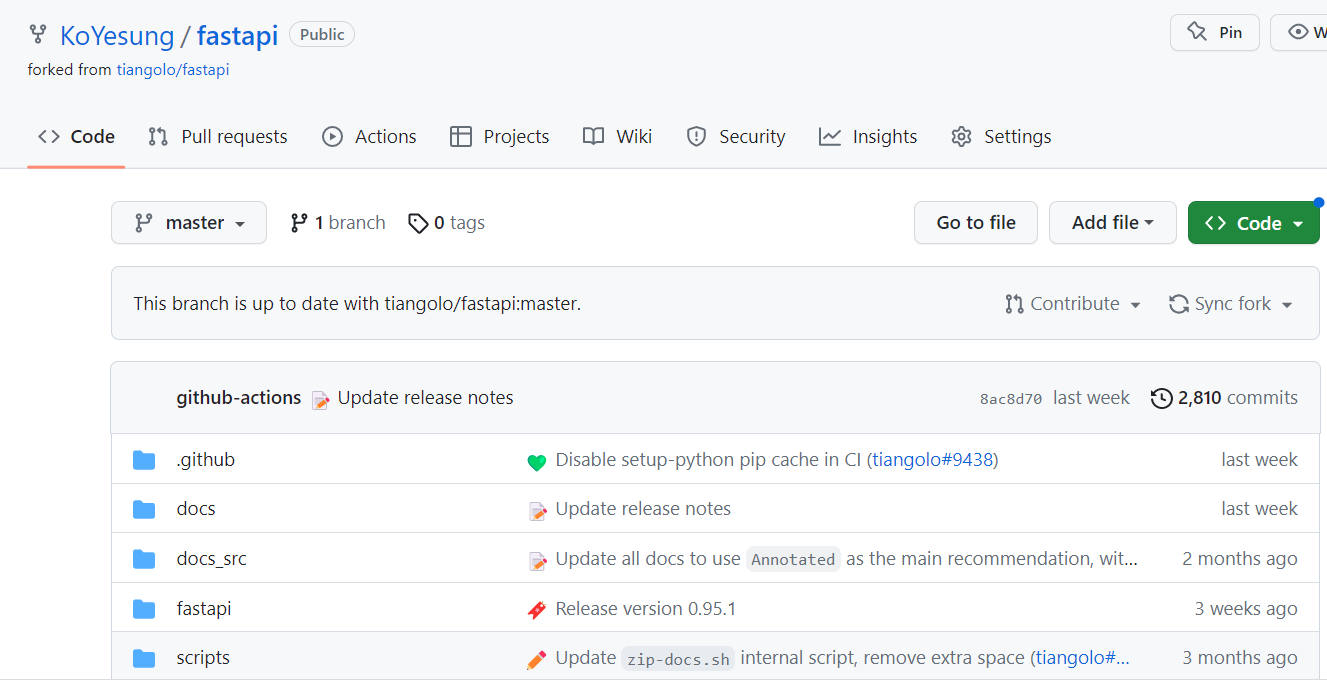
Task: Open the master branch dropdown
Action: 189,223
